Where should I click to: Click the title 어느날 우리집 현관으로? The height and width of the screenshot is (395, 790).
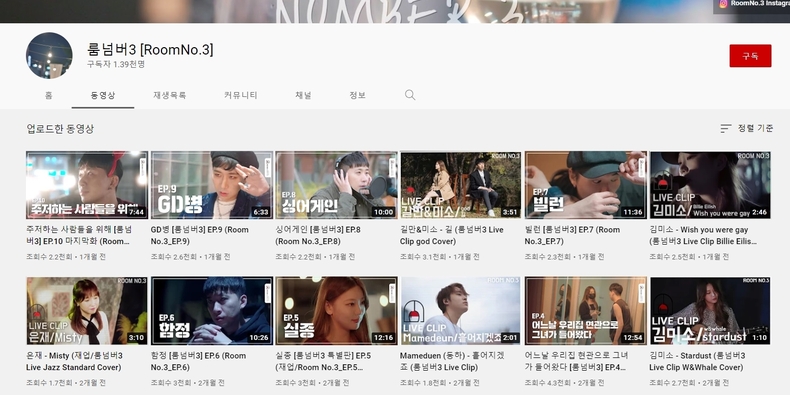[576, 362]
